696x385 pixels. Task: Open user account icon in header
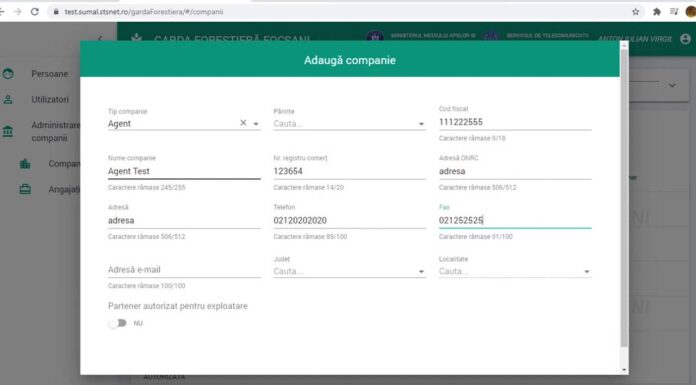(685, 39)
